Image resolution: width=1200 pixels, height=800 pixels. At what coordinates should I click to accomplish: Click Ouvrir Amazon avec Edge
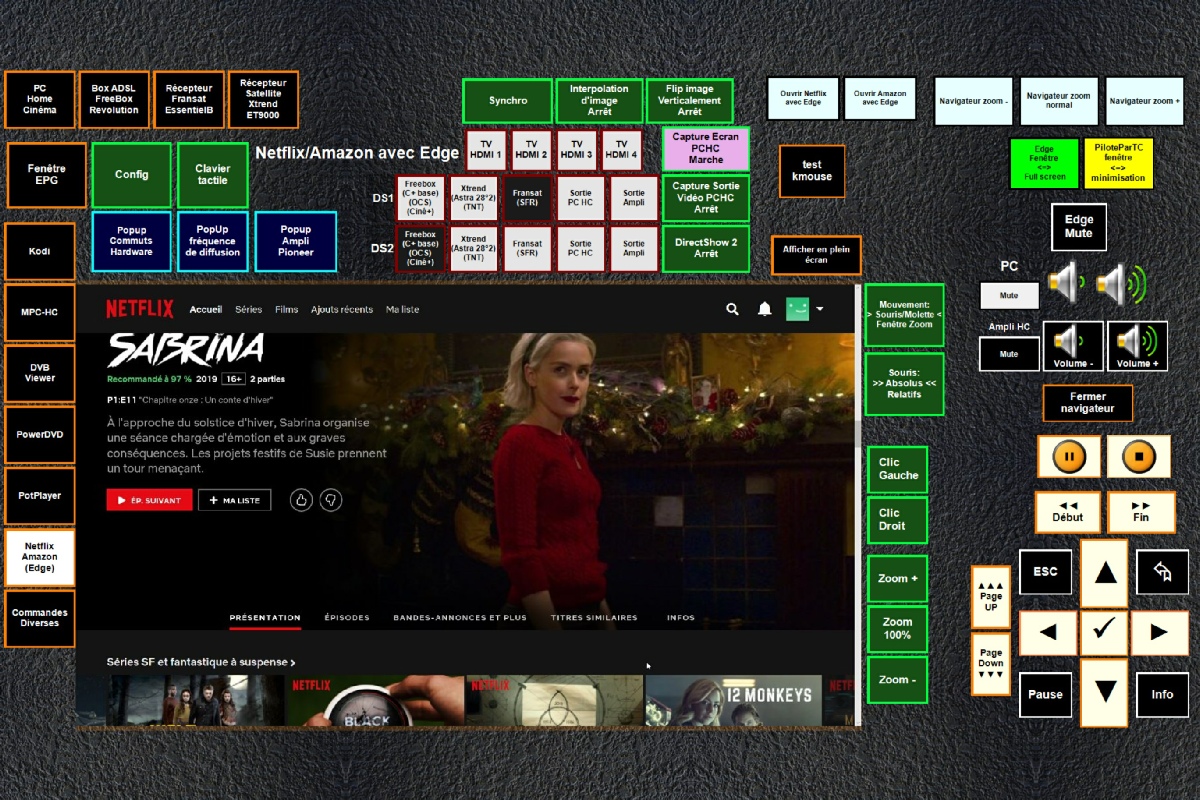pyautogui.click(x=880, y=100)
